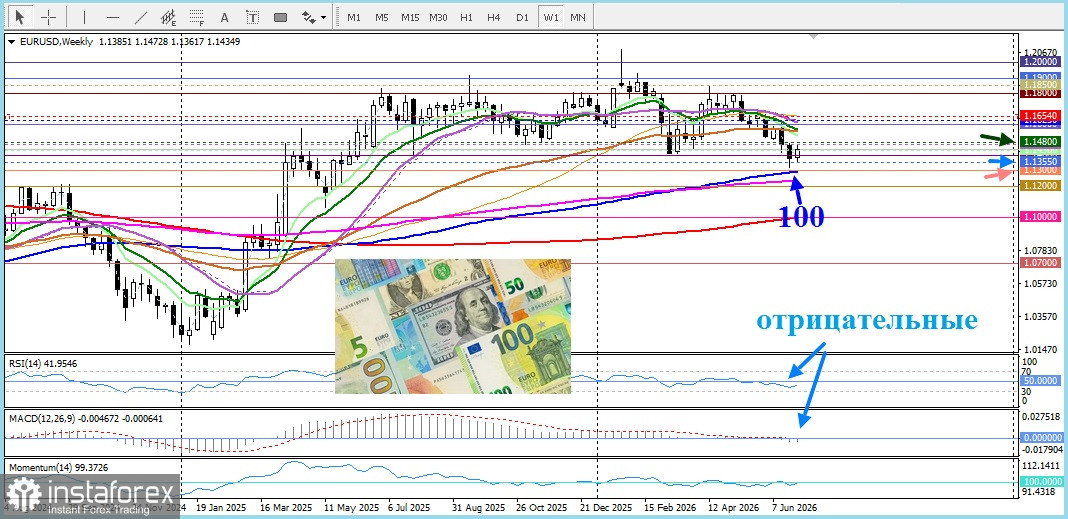Expand the arrows objects dropdown arrow
Image resolution: width=1068 pixels, height=519 pixels.
(x=324, y=18)
